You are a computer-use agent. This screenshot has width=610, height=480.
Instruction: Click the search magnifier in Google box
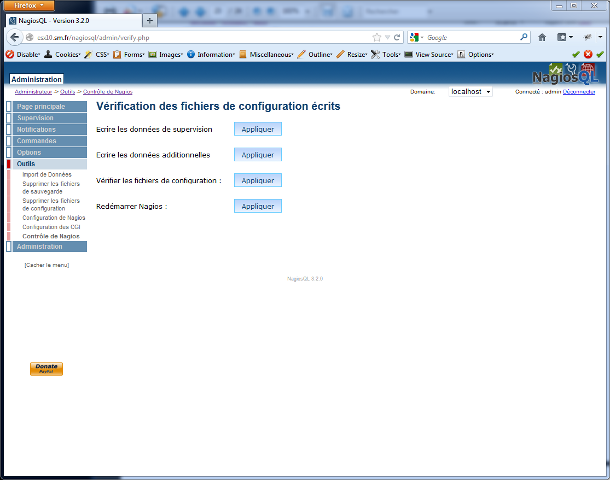(524, 37)
